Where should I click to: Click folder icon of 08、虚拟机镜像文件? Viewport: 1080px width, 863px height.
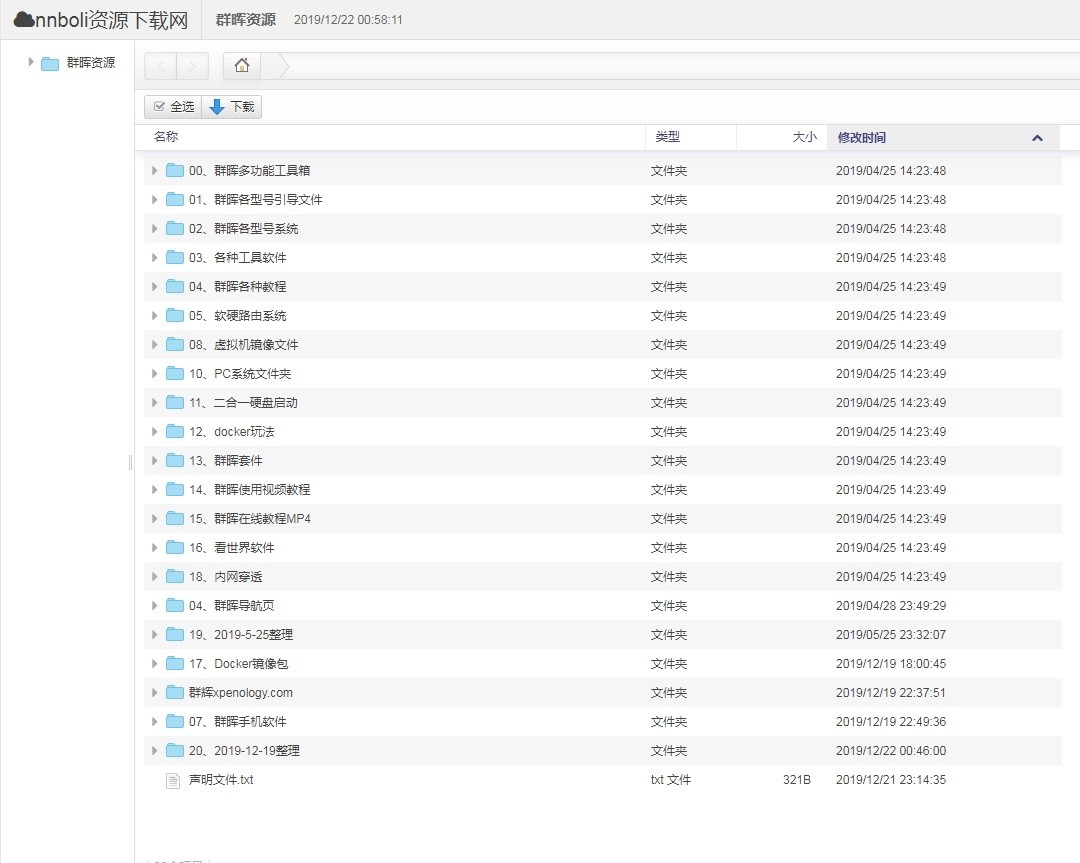(x=175, y=344)
